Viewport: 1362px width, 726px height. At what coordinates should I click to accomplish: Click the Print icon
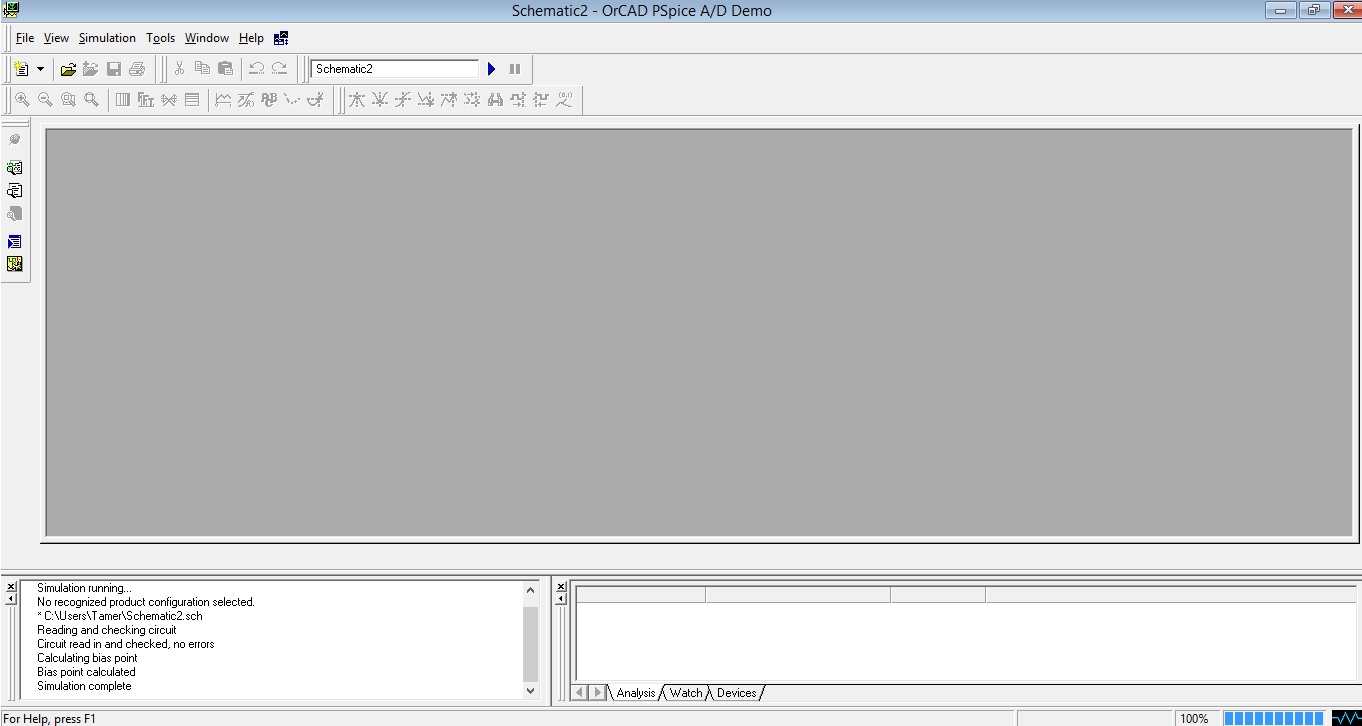pos(137,69)
